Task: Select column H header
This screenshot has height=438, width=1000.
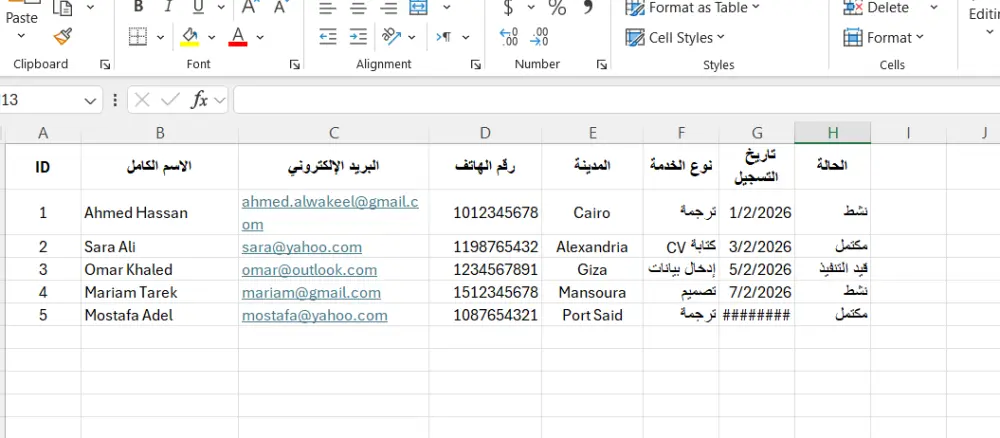Action: 832,133
